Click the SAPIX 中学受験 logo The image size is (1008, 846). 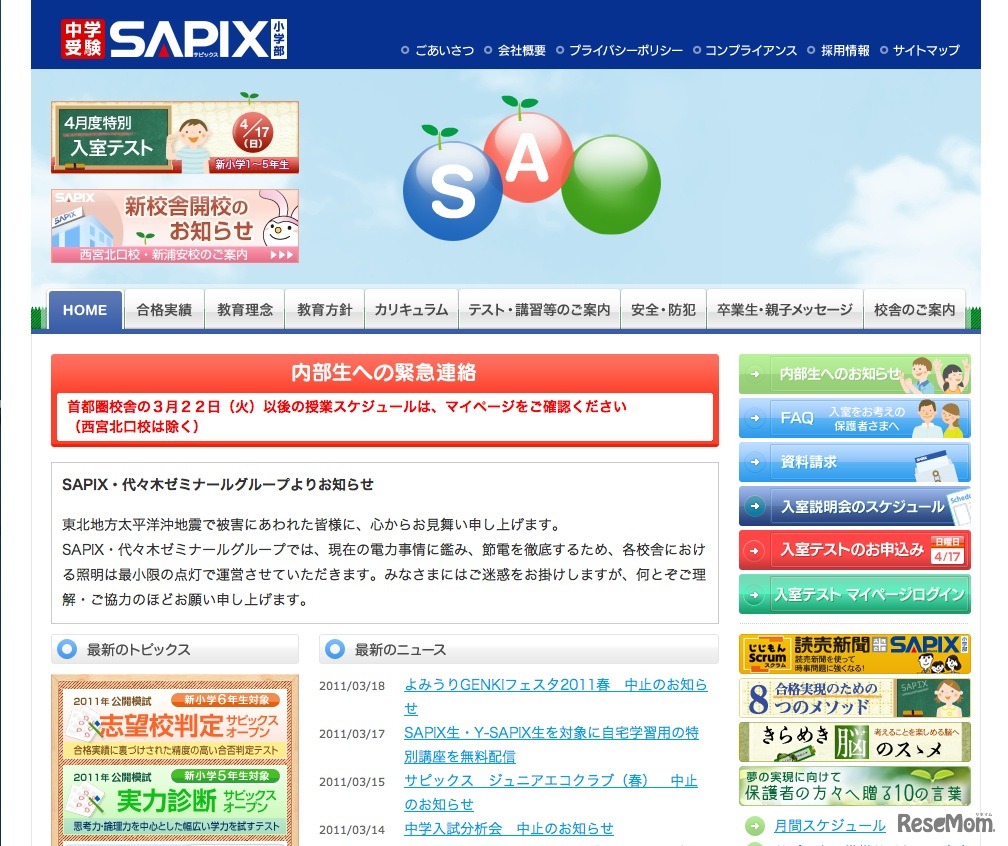point(174,39)
